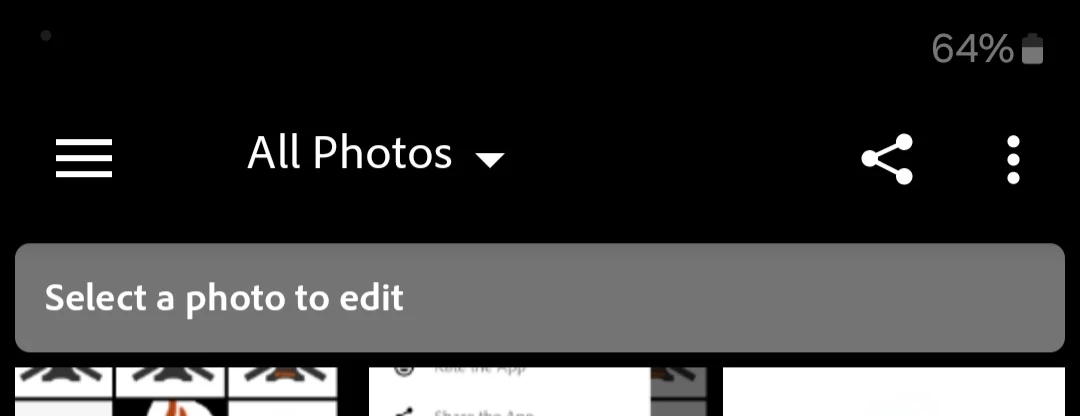Tap the battery icon in the status bar

pos(1032,49)
